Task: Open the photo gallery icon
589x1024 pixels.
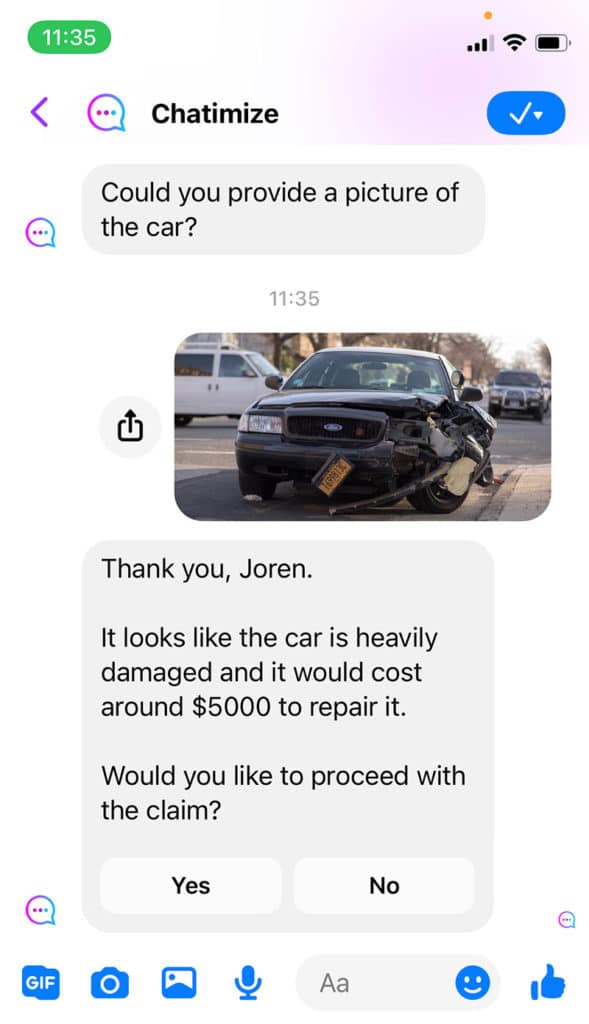Action: 179,982
